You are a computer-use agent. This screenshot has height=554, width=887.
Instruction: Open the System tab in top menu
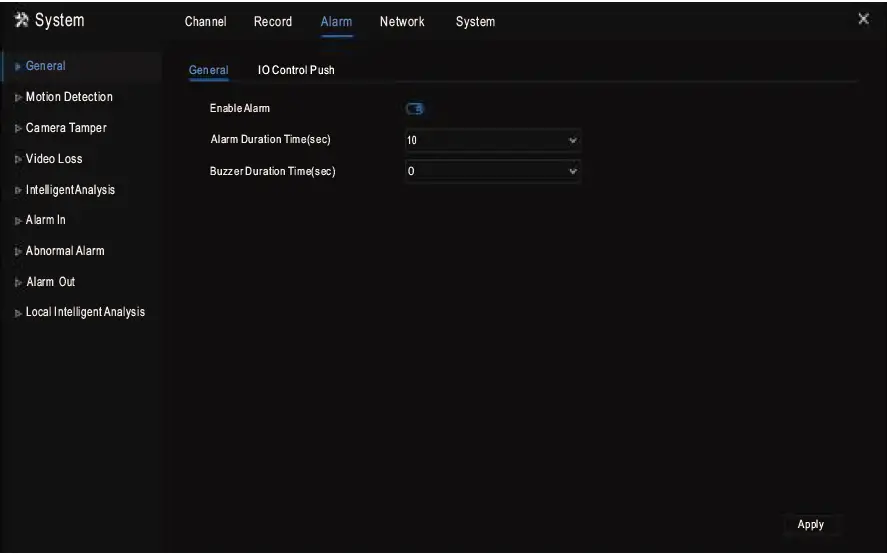coord(475,22)
